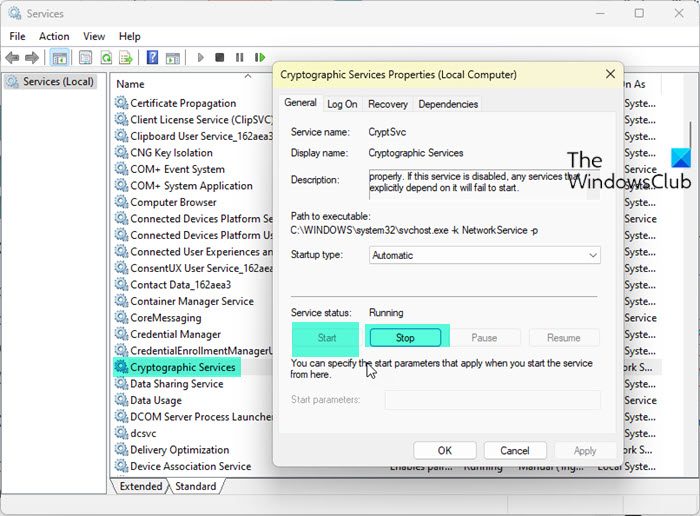Select Services (Local) in console tree
This screenshot has width=700, height=516.
coord(50,81)
